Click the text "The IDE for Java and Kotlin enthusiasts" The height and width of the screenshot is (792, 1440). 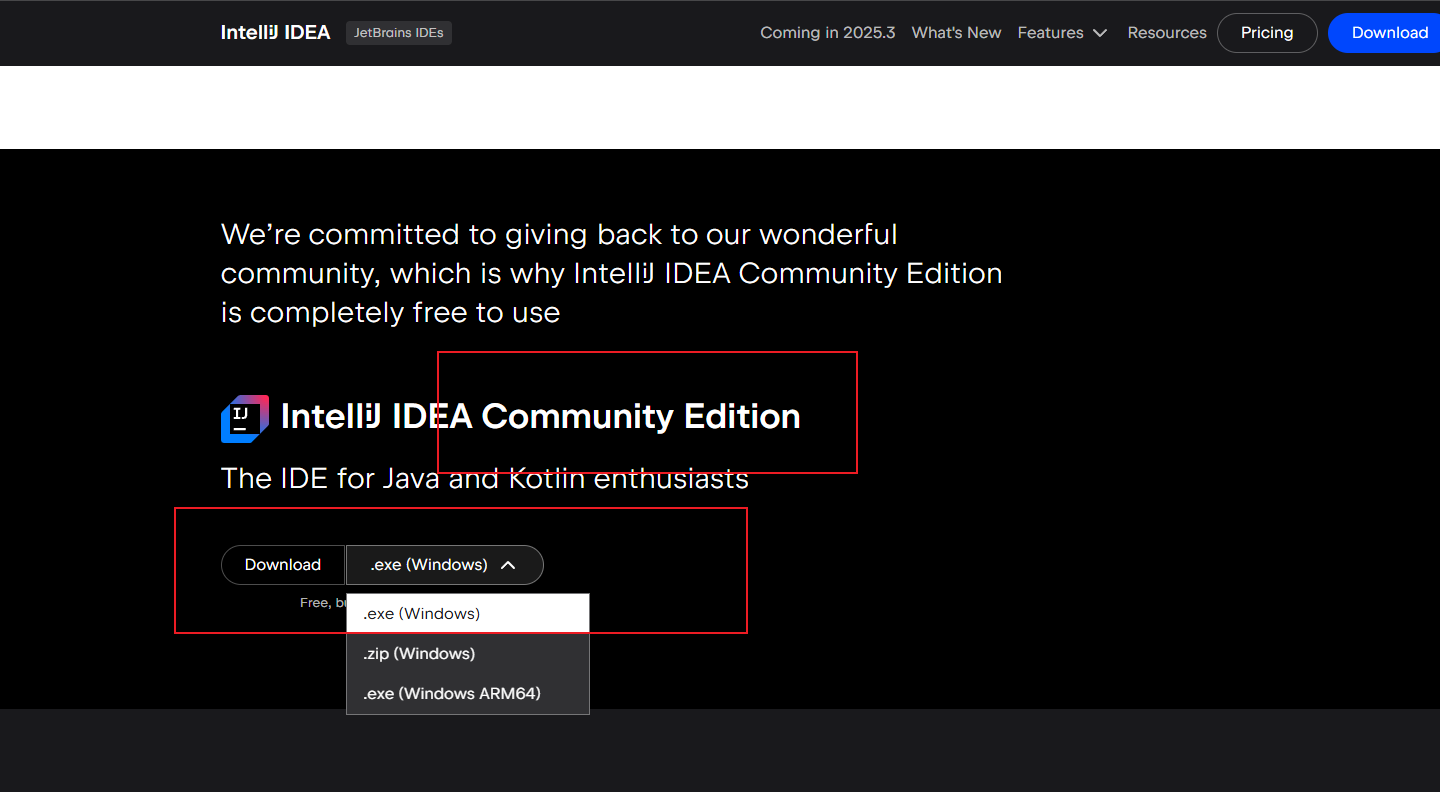click(x=485, y=478)
